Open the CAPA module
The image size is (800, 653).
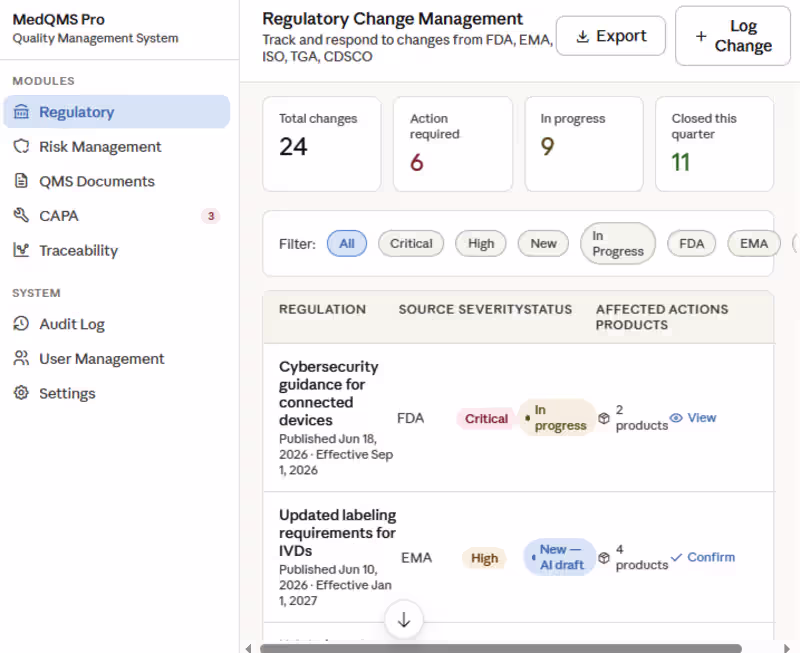point(116,216)
